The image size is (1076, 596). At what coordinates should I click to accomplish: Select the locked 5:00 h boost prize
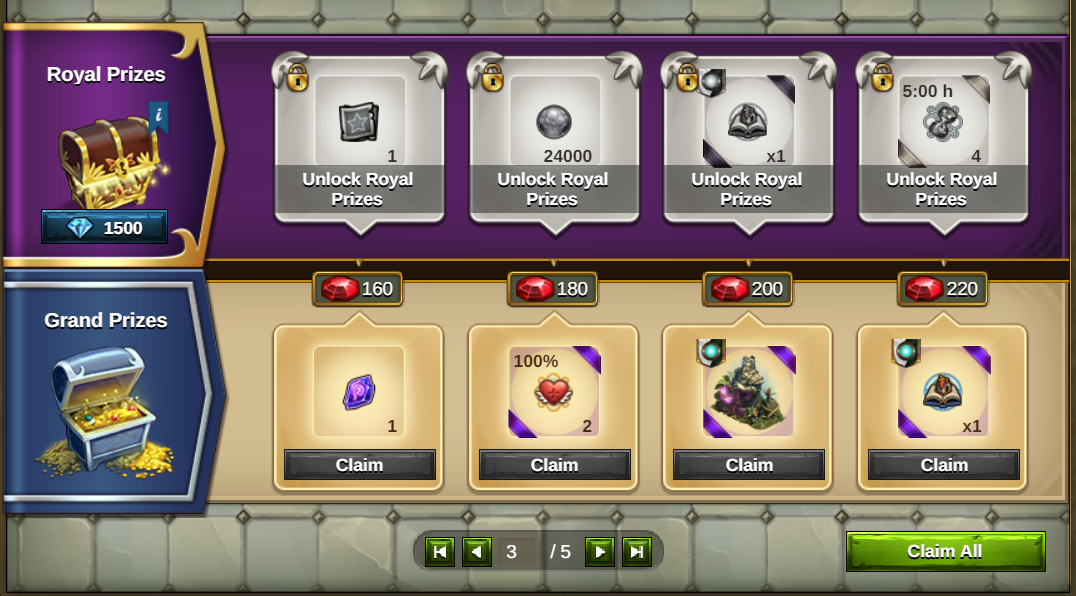[x=944, y=122]
